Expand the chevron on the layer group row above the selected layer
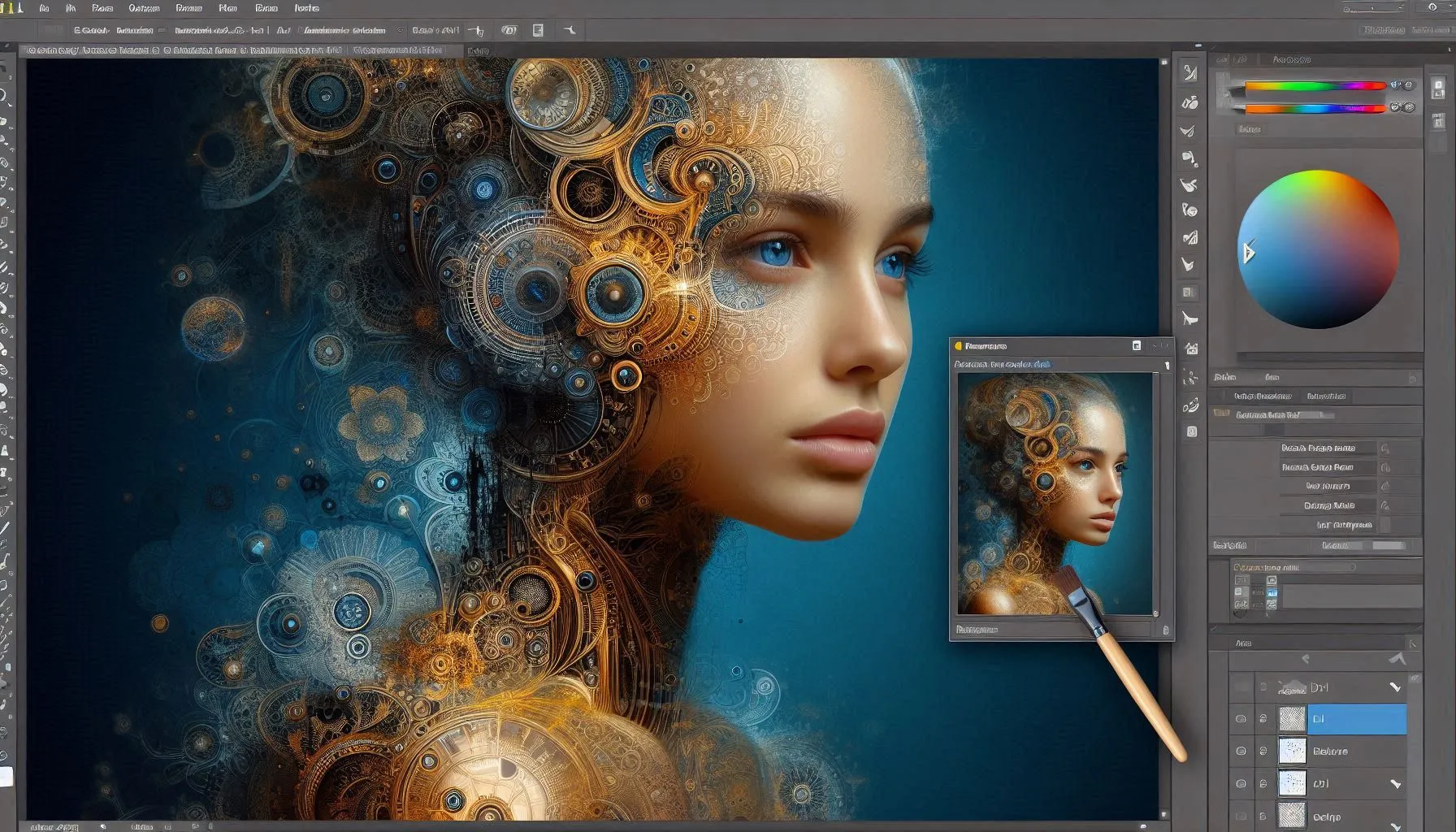 coord(1395,687)
